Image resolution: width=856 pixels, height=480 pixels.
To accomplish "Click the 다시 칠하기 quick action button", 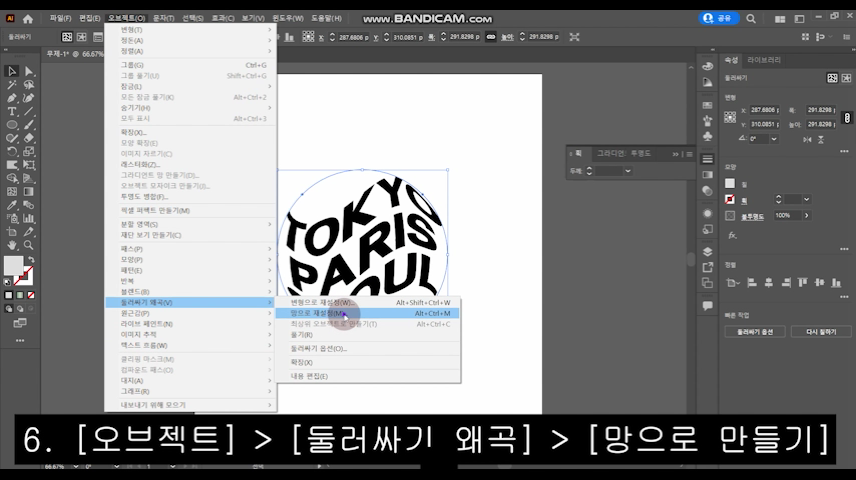I will pos(821,332).
